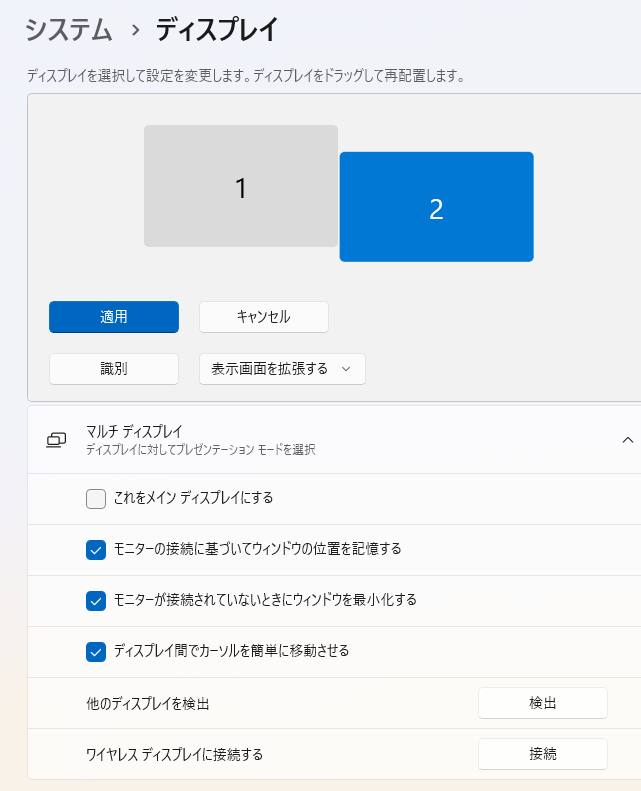Toggle モニターが接続されていないときにウィンドウを最小化する checkbox
The image size is (641, 791).
96,600
